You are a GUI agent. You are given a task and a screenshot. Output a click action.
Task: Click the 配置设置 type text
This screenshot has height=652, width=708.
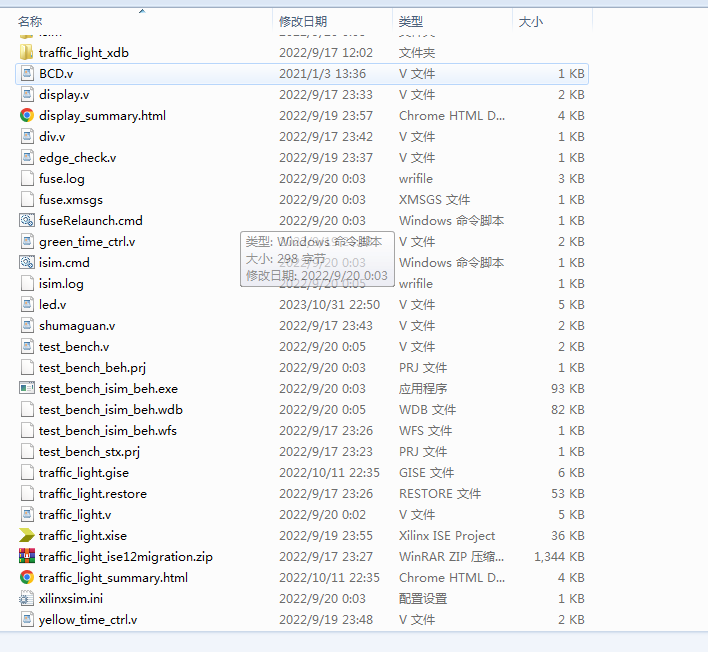coord(423,598)
